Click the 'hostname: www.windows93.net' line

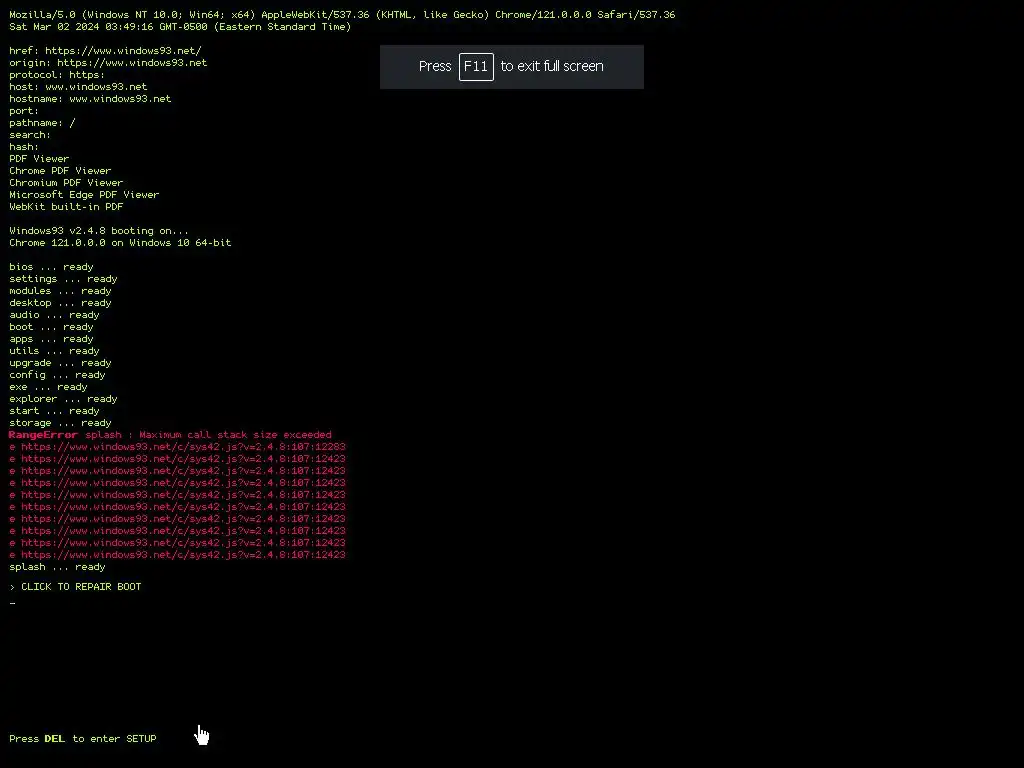click(x=90, y=99)
